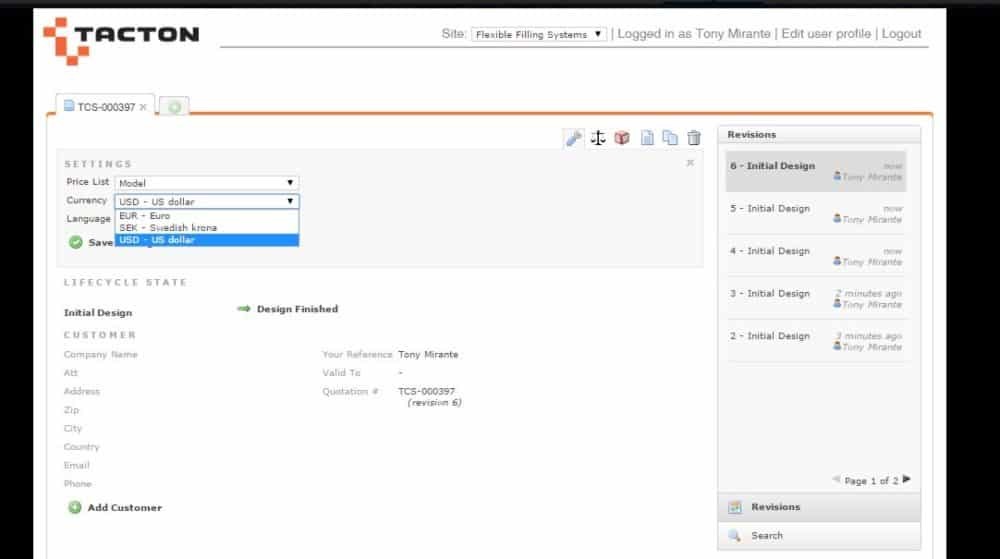Click the single document page icon
This screenshot has height=559, width=1000.
click(647, 138)
